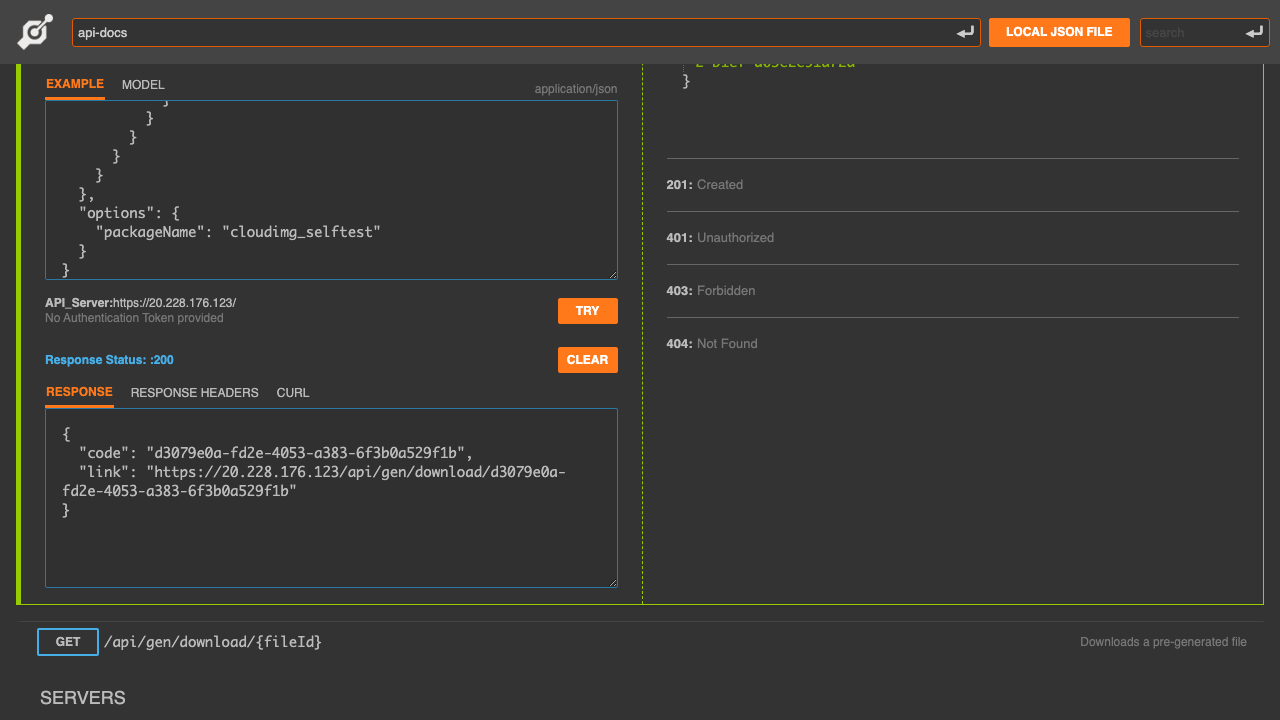Viewport: 1280px width, 720px height.
Task: Click the "packageName": "cloudimg_selftest" line
Action: point(239,231)
